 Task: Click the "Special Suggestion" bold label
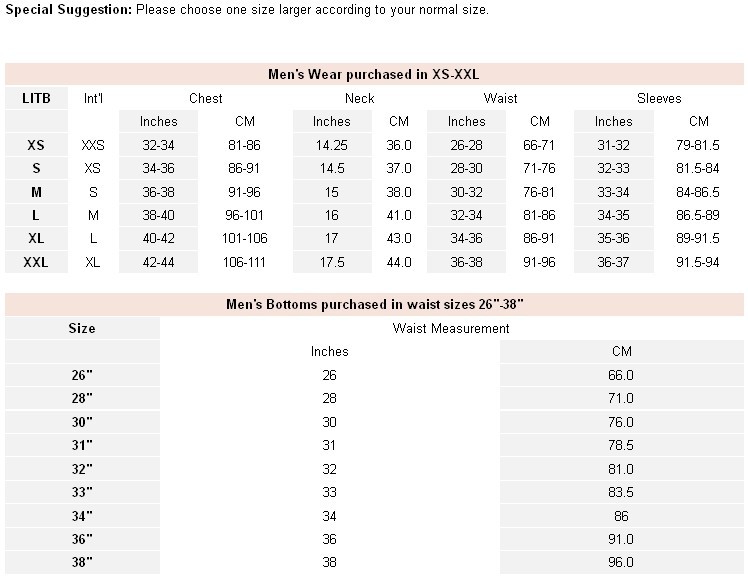[67, 10]
